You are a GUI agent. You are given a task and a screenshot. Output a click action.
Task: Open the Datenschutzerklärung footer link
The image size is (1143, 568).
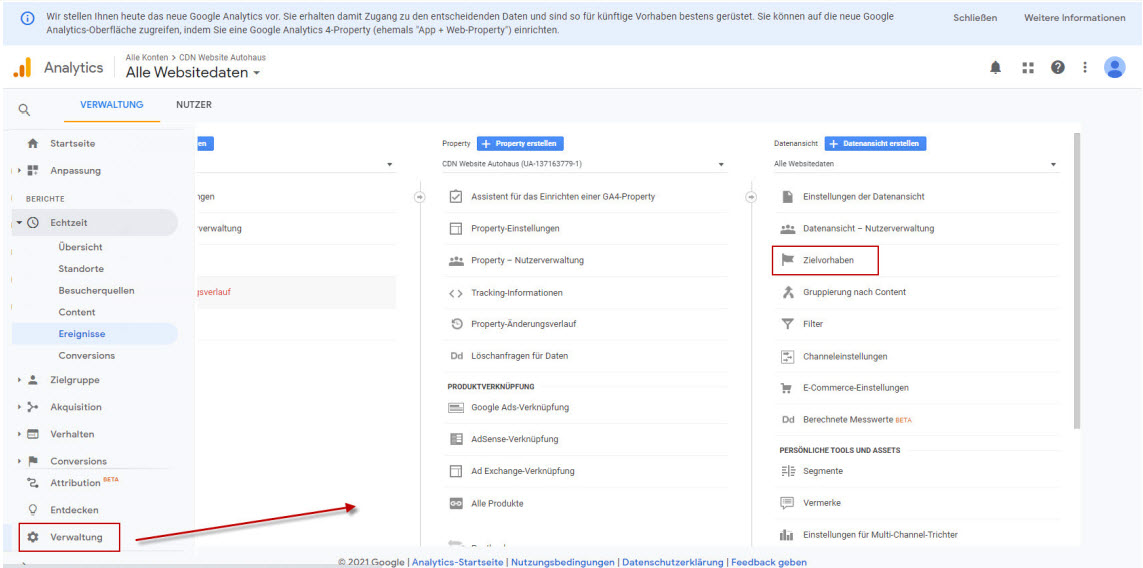click(x=673, y=562)
